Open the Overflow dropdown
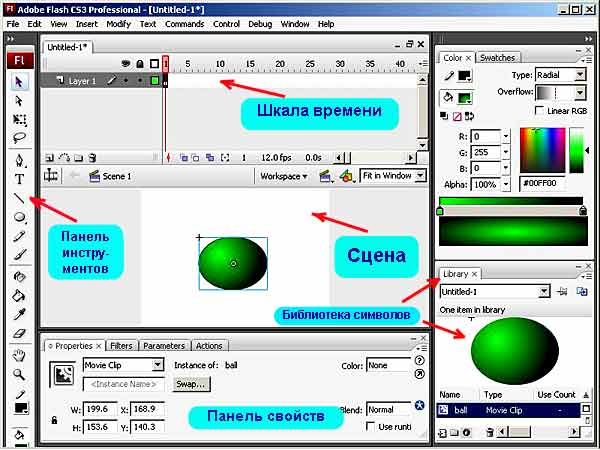The image size is (600, 450). pos(560,92)
